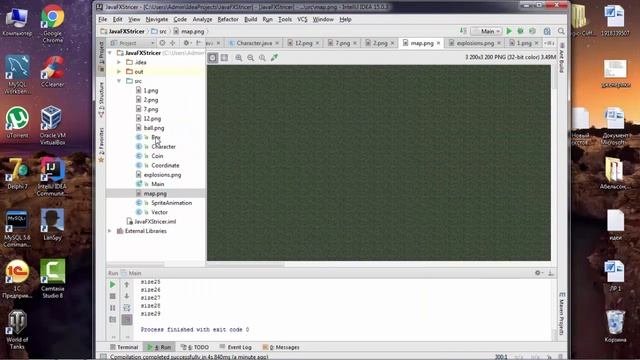The height and width of the screenshot is (360, 640).
Task: Collapse the JavaFXStricer project root
Action: tap(110, 53)
